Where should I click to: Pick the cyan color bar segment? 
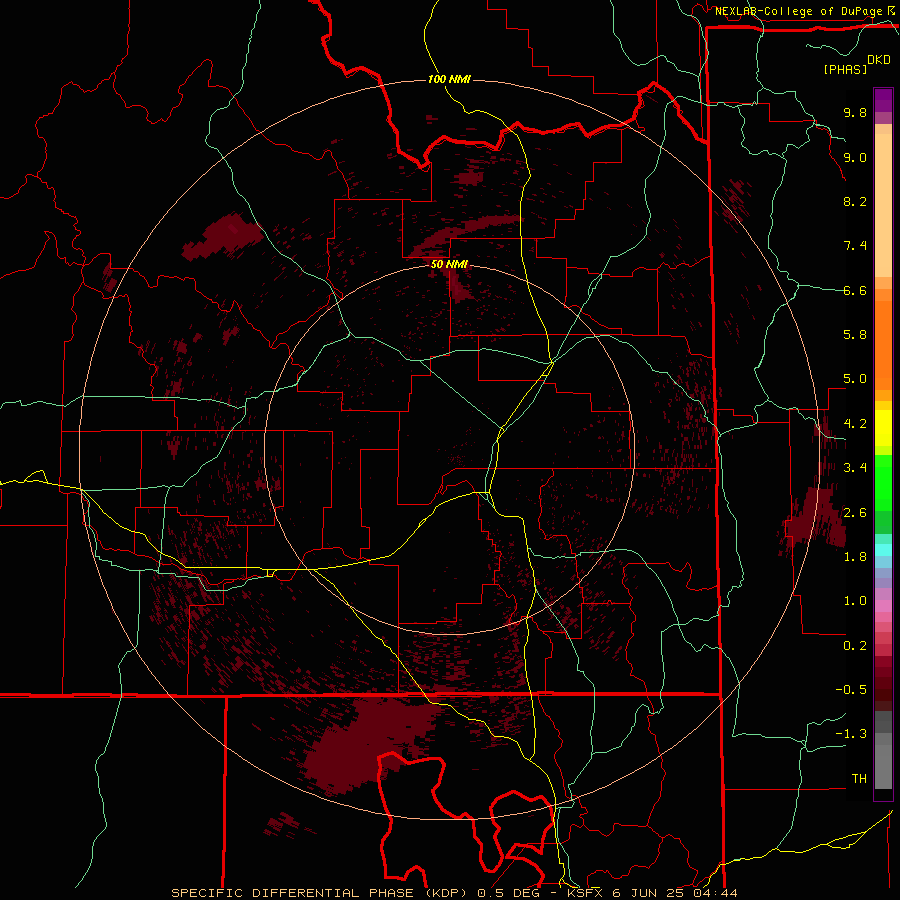(x=883, y=550)
